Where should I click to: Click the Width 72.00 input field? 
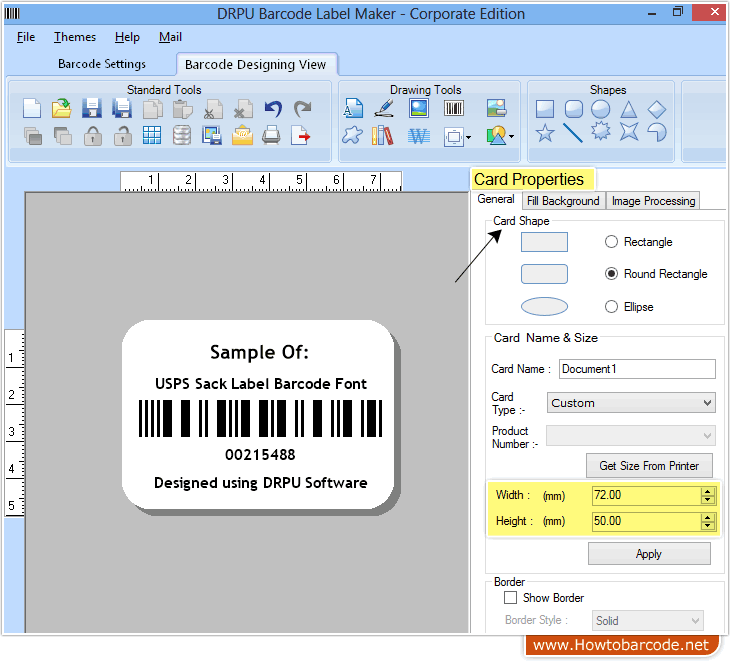click(x=647, y=495)
